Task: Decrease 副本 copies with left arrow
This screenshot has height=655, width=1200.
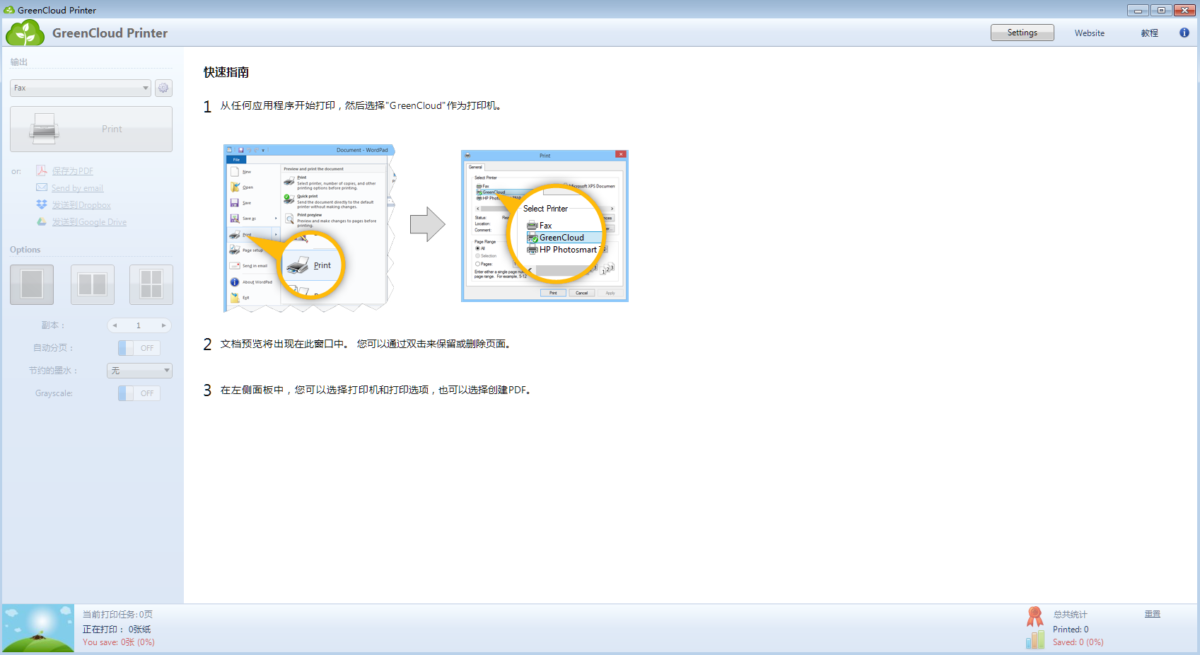Action: click(115, 325)
